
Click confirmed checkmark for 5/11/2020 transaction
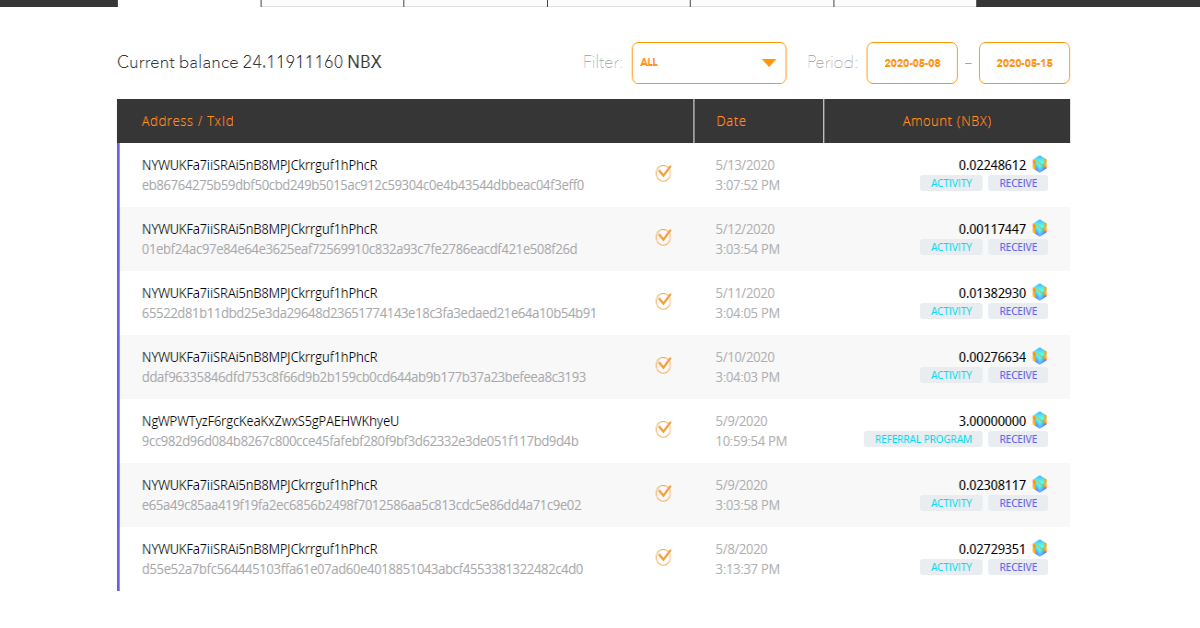663,301
